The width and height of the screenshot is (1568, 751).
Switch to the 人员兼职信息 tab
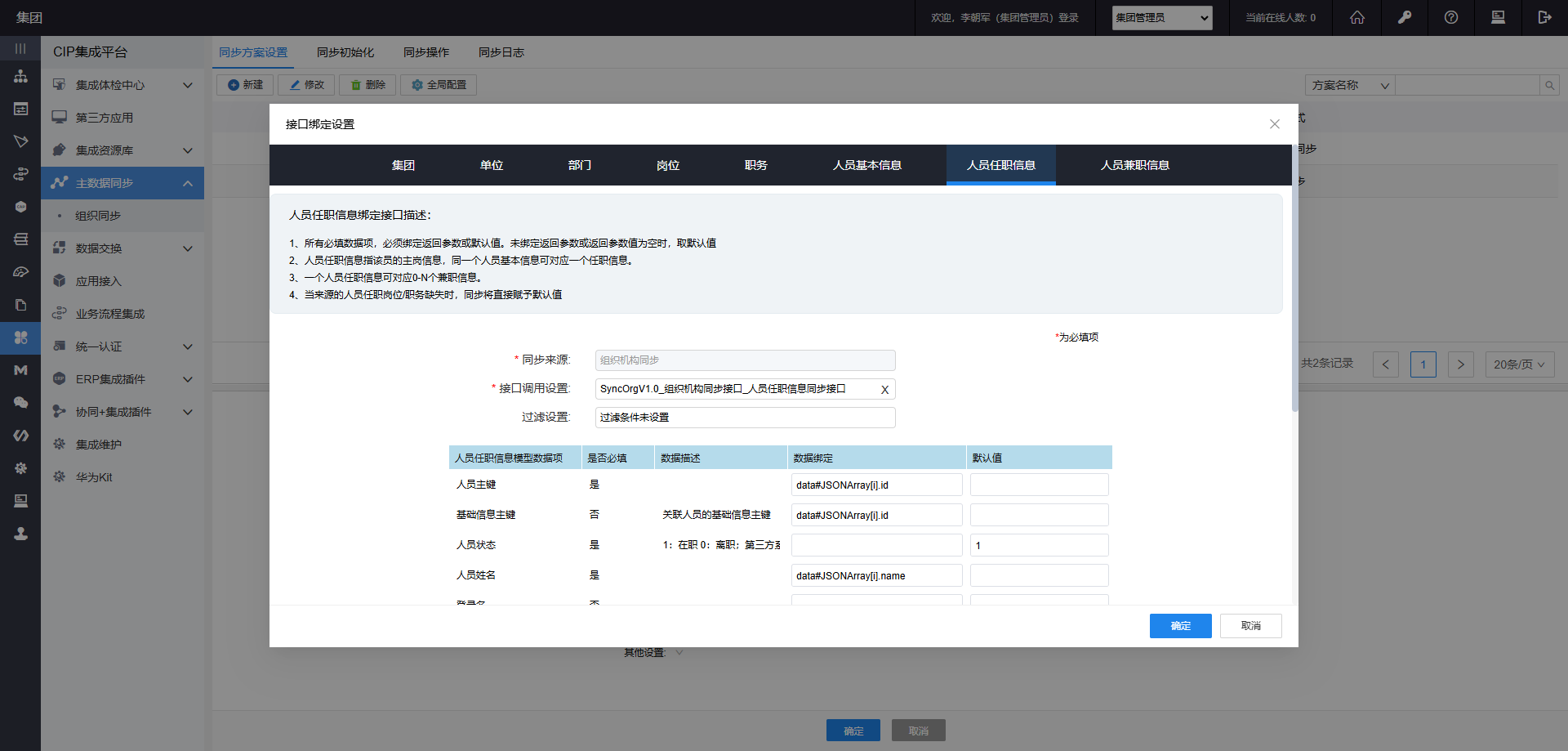click(1134, 165)
